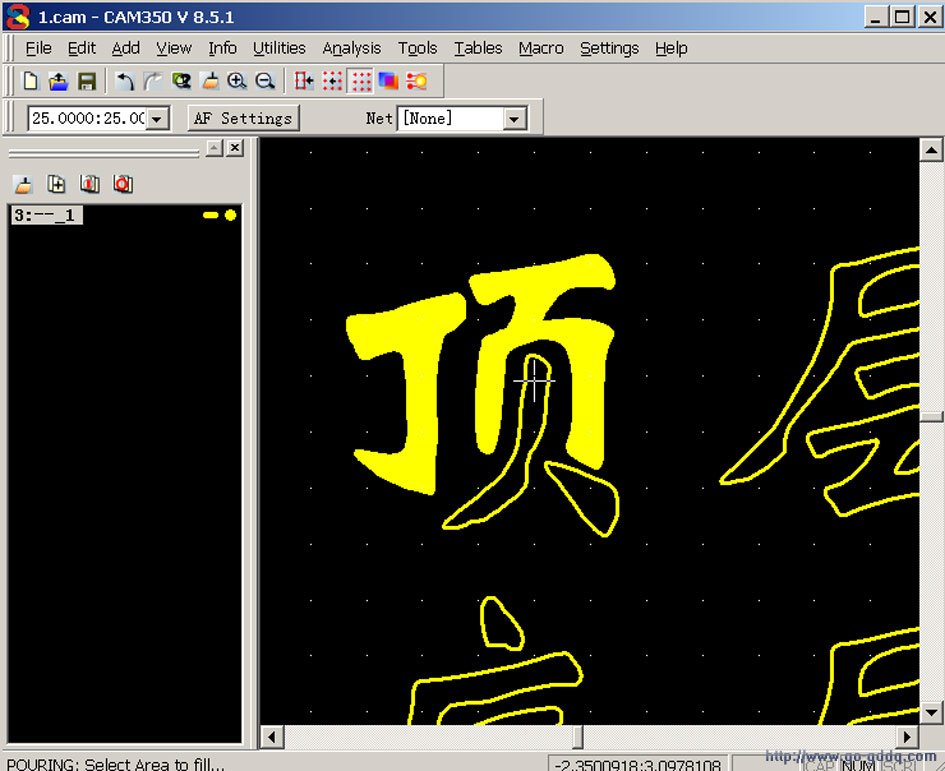Screen dimensions: 945x771
Task: Toggle grid snap icon with arrow and dots
Action: pos(332,81)
